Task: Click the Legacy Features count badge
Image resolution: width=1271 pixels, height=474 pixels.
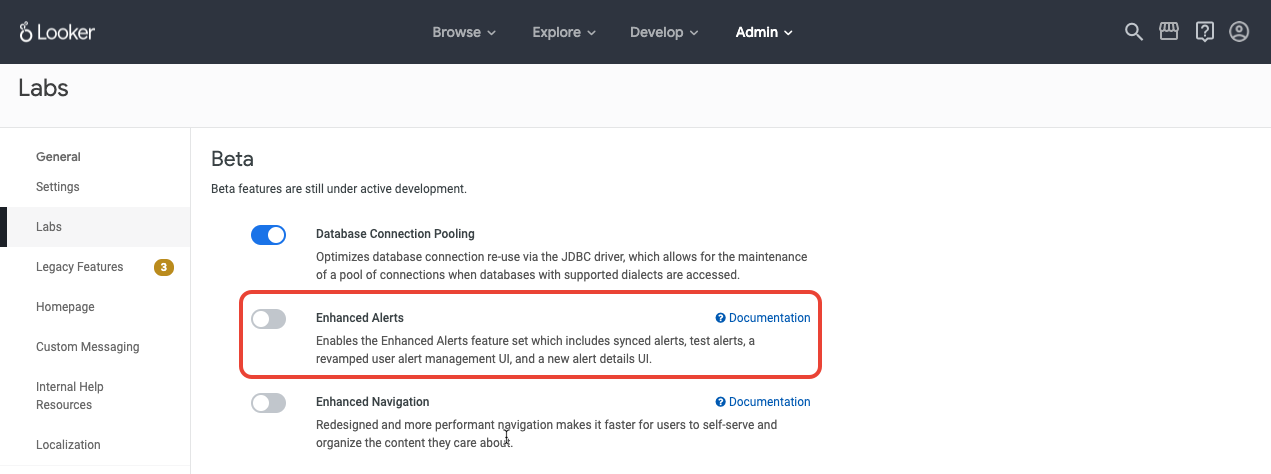Action: point(164,267)
